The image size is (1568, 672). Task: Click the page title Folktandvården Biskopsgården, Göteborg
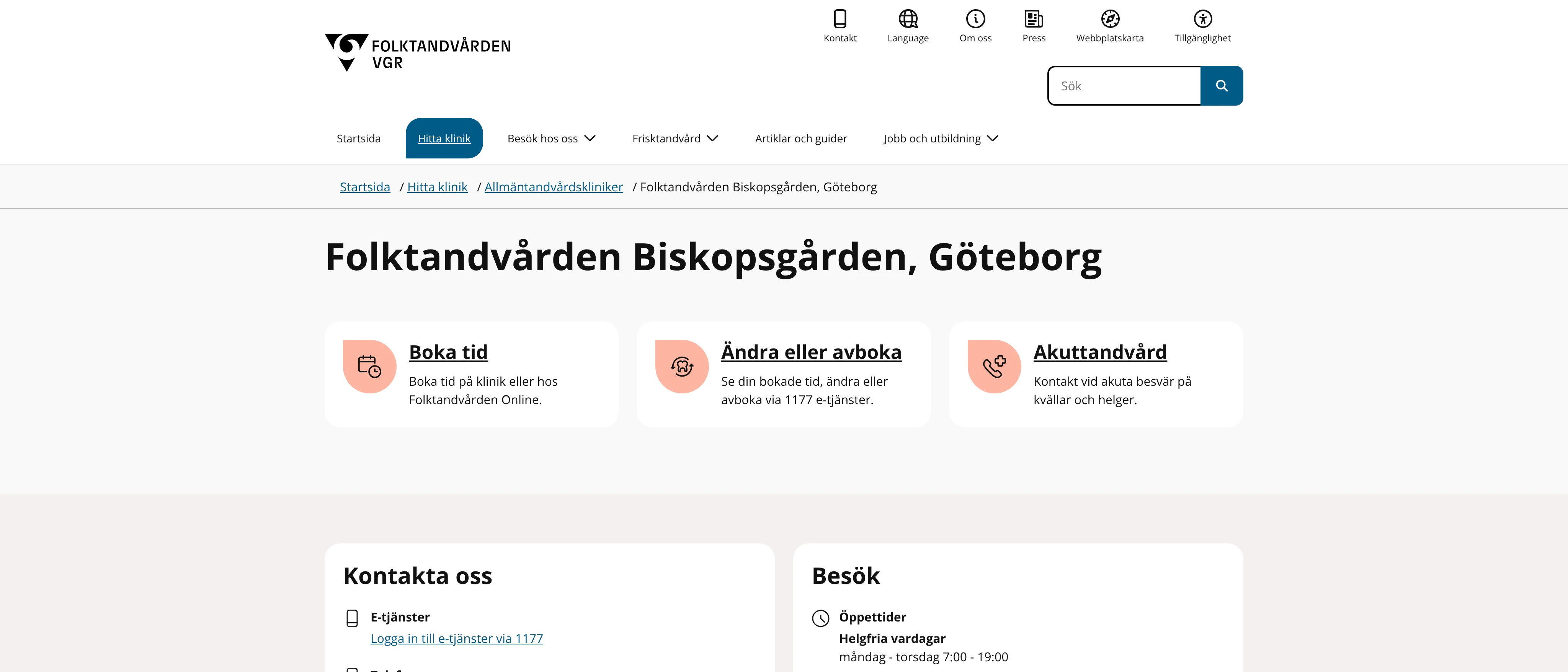(714, 258)
